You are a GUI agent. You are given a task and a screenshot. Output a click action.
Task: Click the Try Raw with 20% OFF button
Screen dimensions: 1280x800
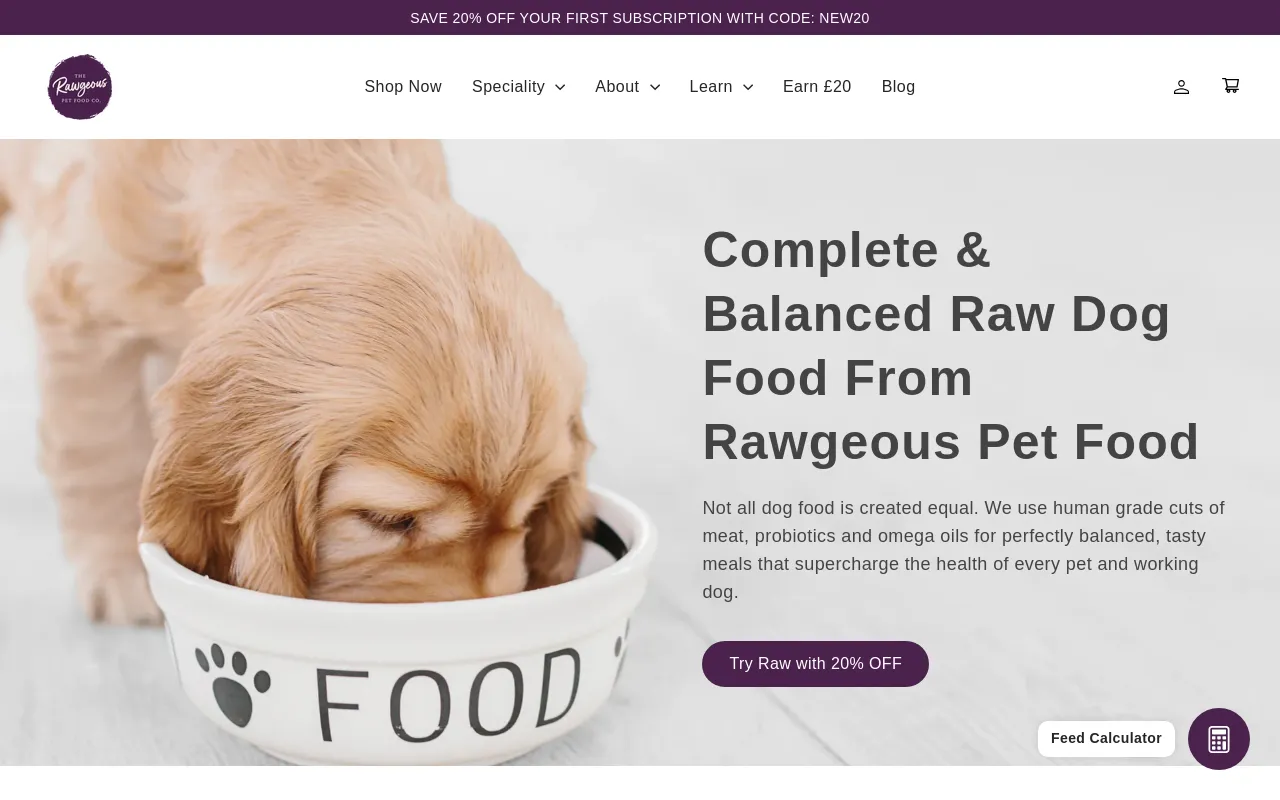point(815,664)
